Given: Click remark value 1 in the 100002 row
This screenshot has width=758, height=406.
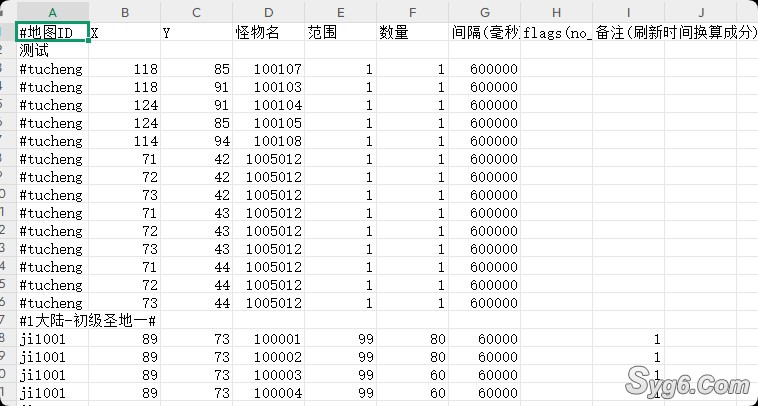Looking at the screenshot, I should [628, 357].
